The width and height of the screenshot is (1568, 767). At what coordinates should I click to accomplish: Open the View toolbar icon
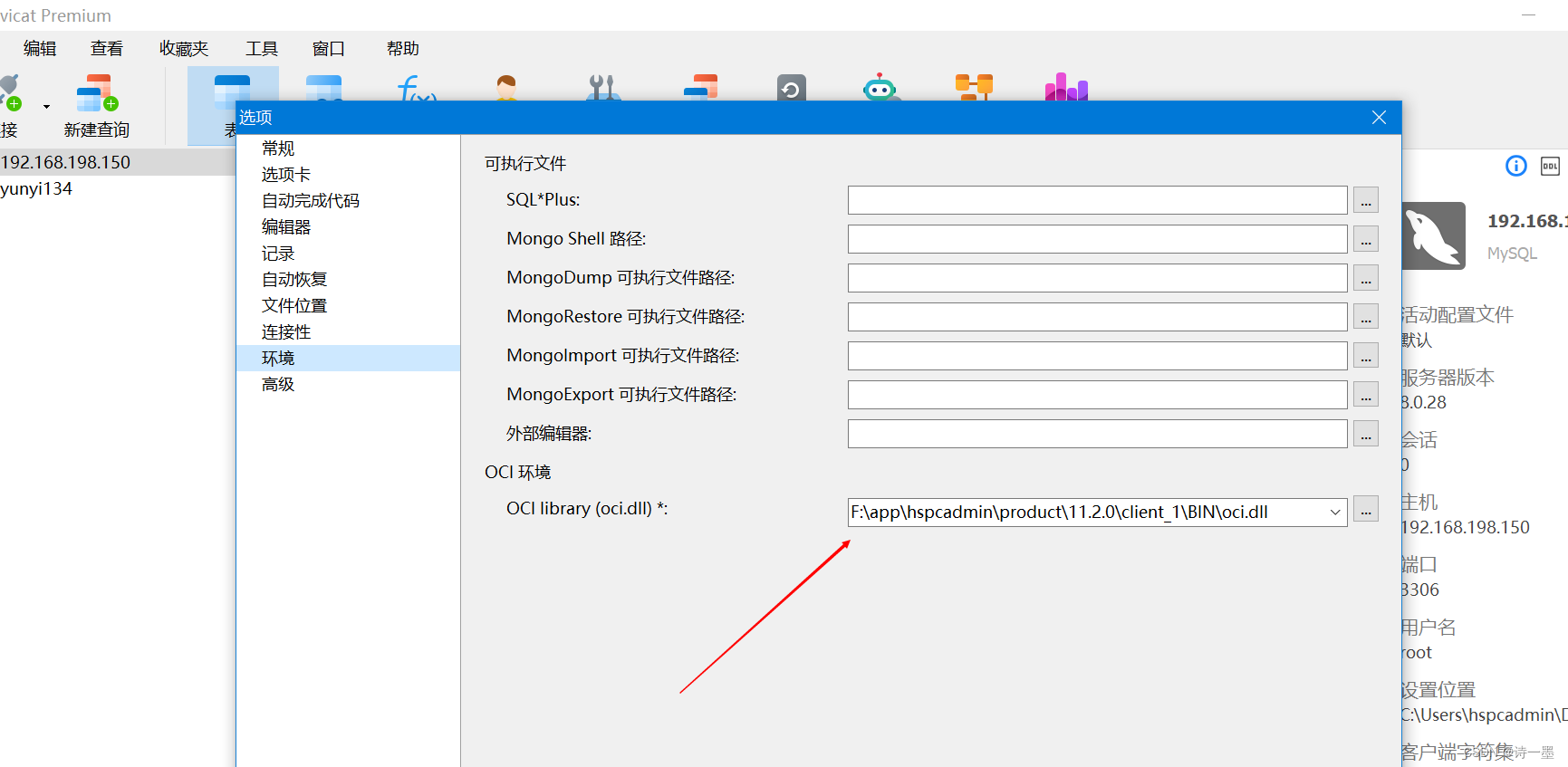pos(323,88)
